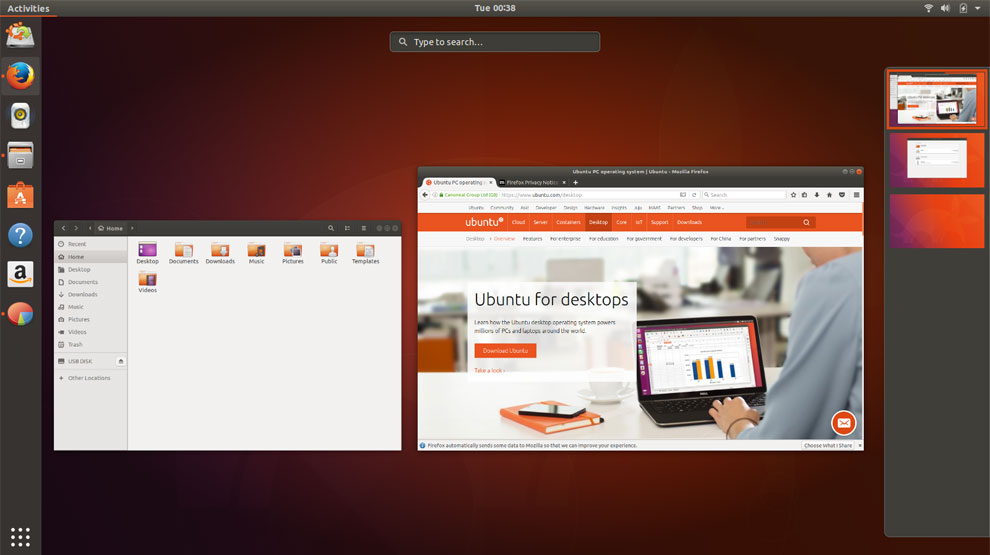Select Desktop in Files sidebar

click(90, 270)
